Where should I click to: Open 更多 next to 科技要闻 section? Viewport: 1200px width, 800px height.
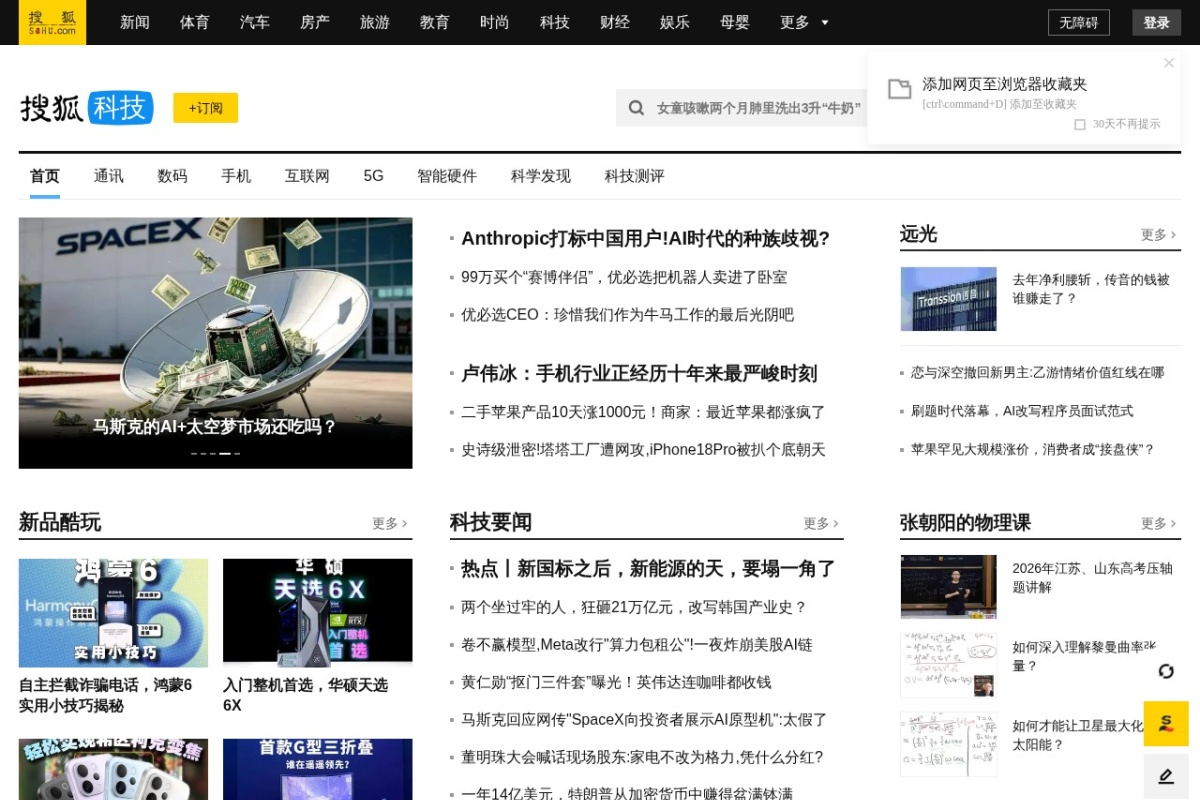click(x=821, y=523)
